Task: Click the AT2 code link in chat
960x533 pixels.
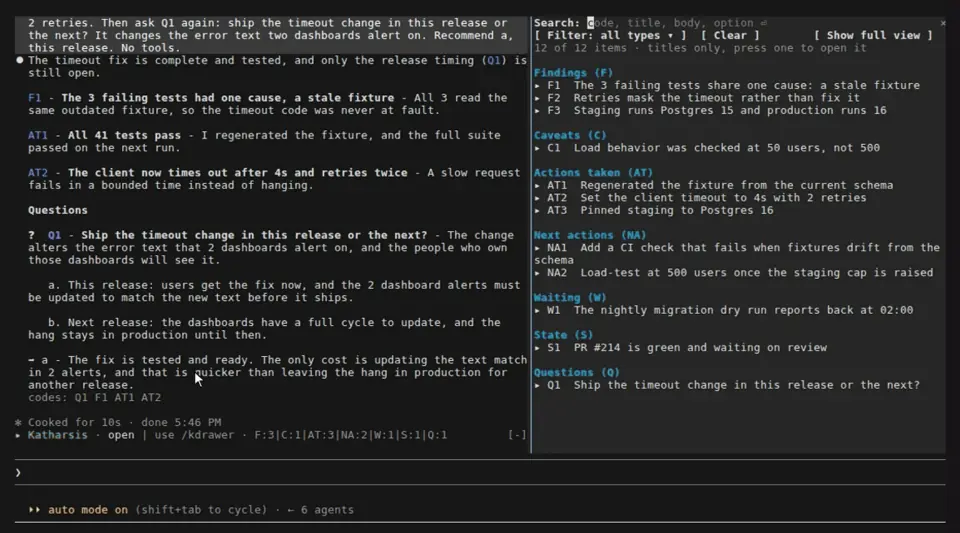Action: [37, 173]
